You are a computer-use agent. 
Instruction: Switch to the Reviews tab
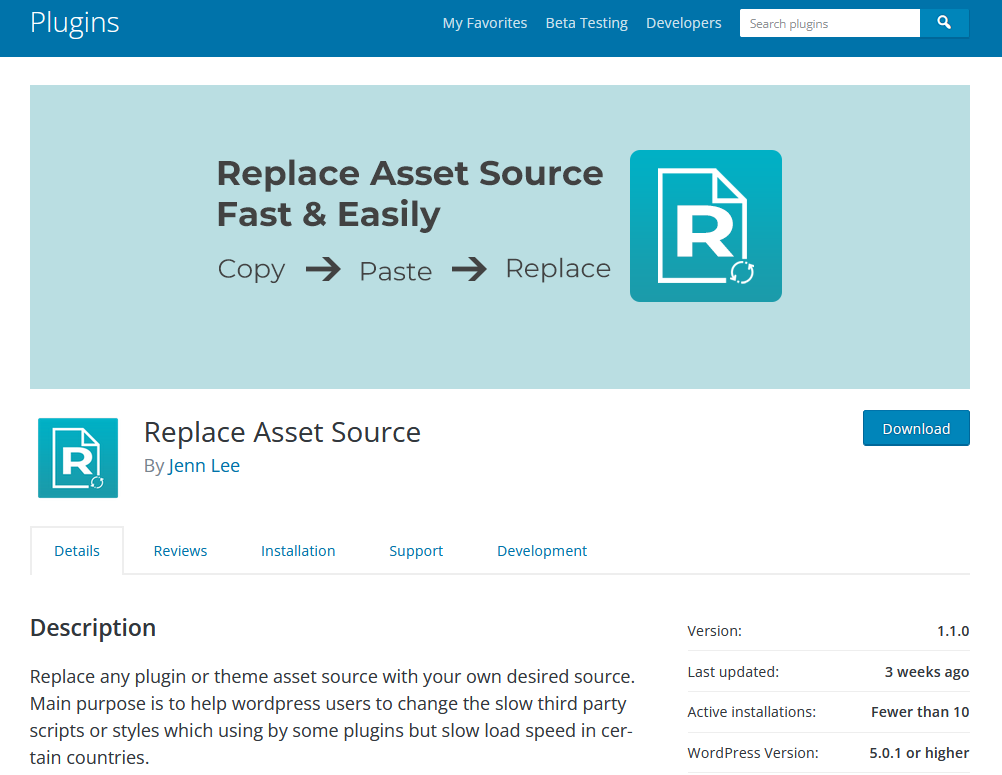[180, 550]
